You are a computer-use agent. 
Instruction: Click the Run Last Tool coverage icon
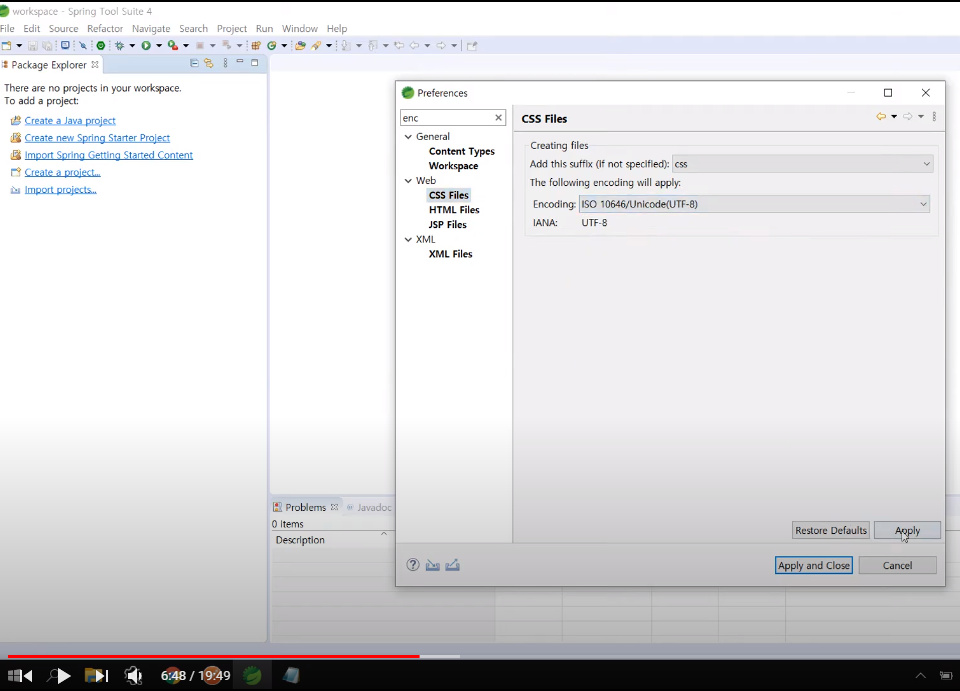pyautogui.click(x=173, y=45)
